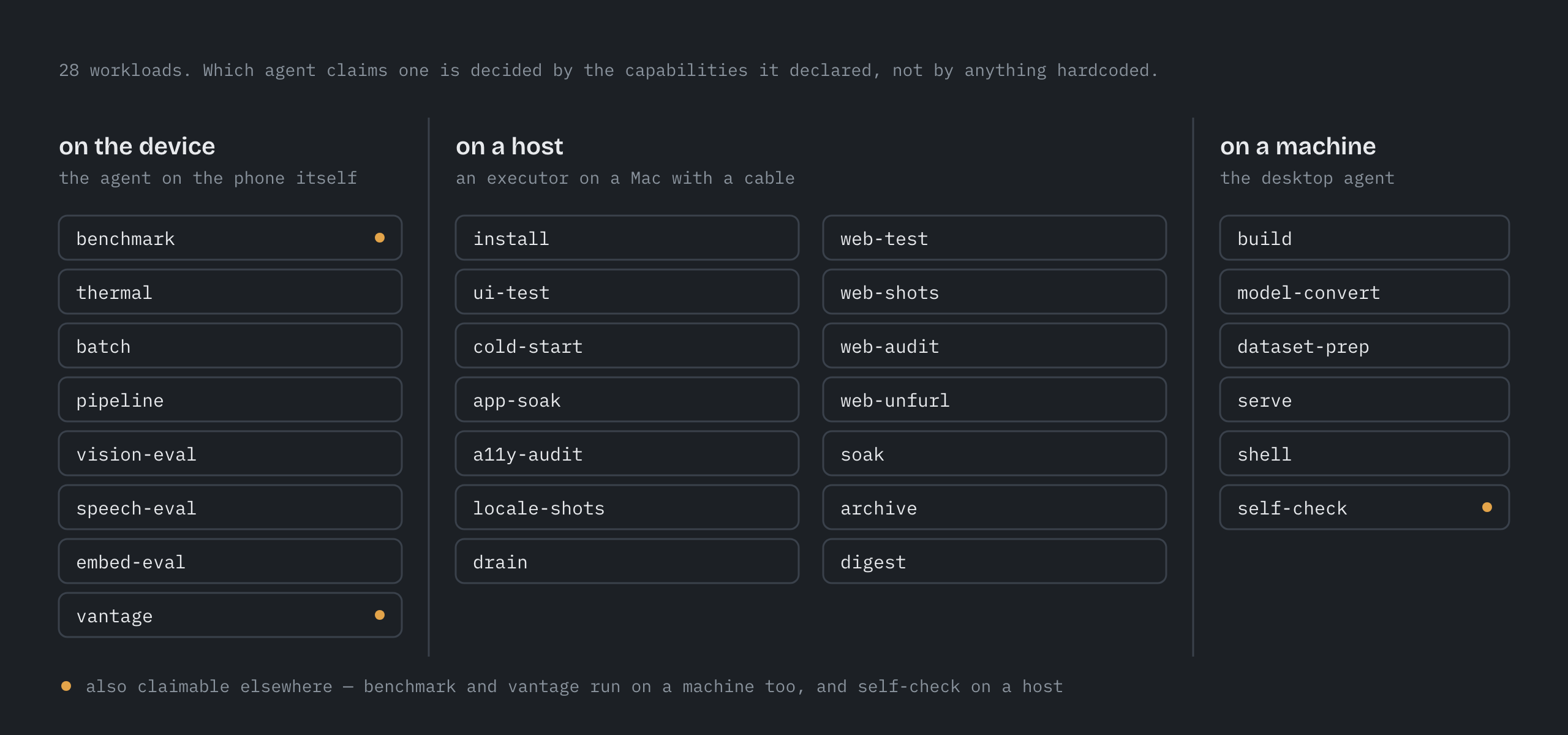The height and width of the screenshot is (735, 1568).
Task: Click the 'on the device' heading
Action: point(137,146)
